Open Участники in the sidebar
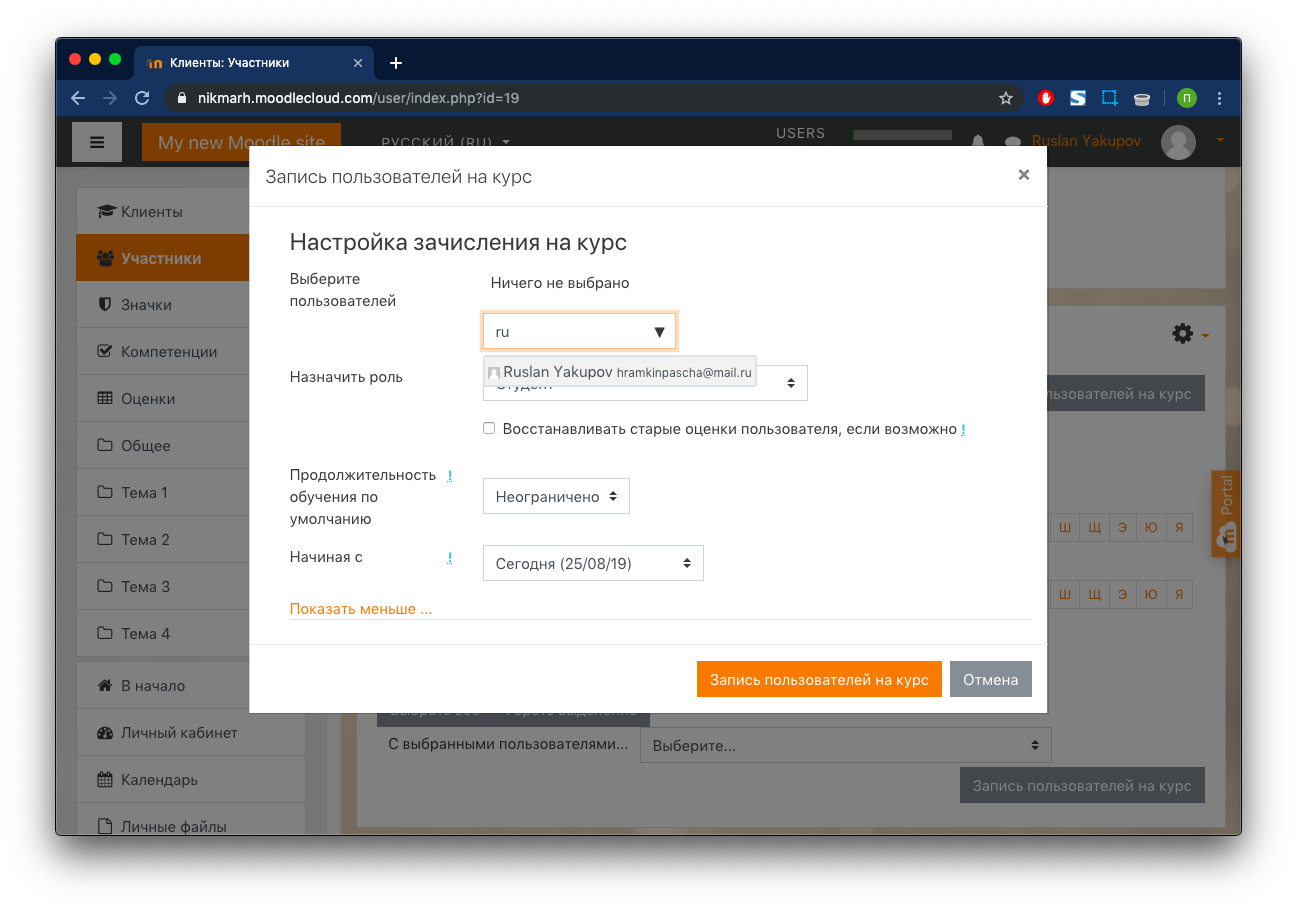 162,258
